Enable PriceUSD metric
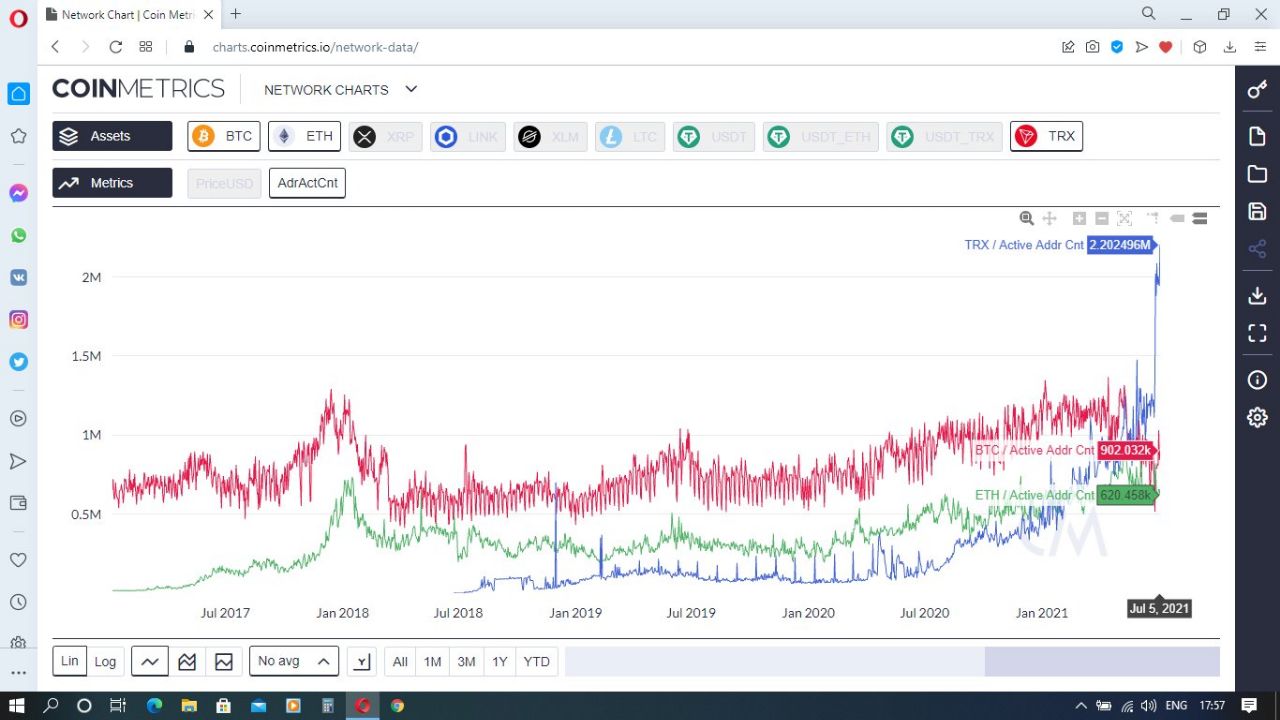The height and width of the screenshot is (720, 1280). point(224,184)
